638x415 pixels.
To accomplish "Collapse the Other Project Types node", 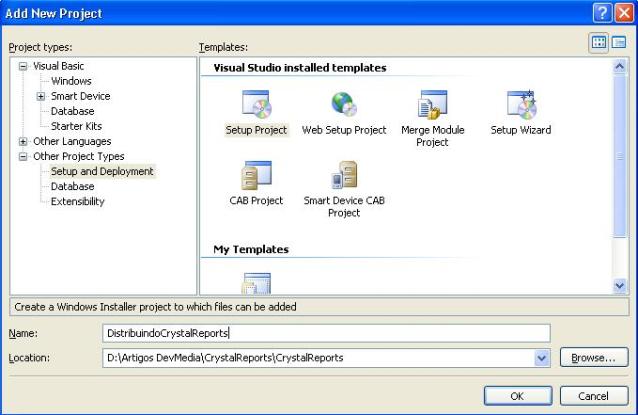I will 23,156.
